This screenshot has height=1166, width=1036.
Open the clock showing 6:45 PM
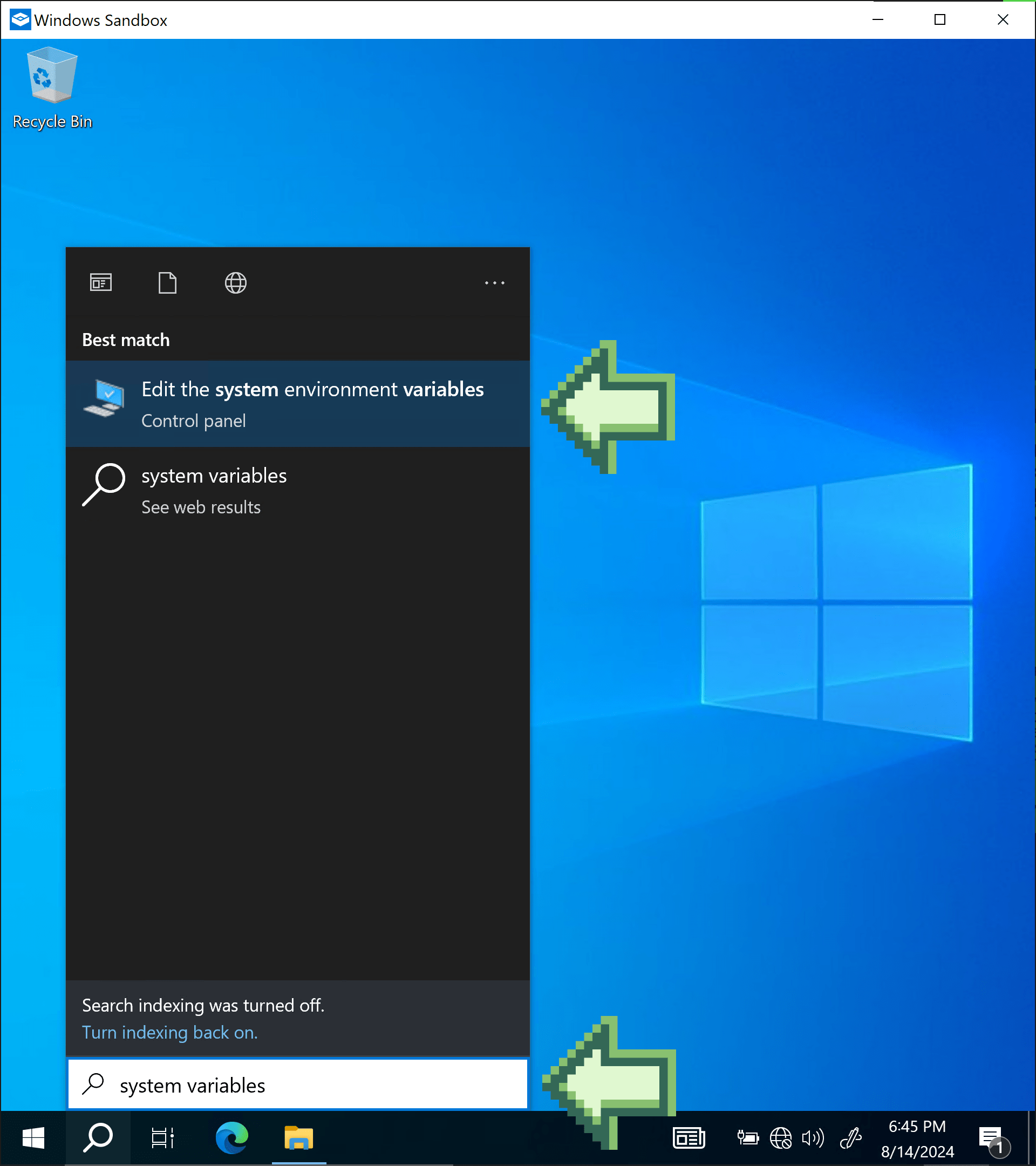[x=917, y=1138]
